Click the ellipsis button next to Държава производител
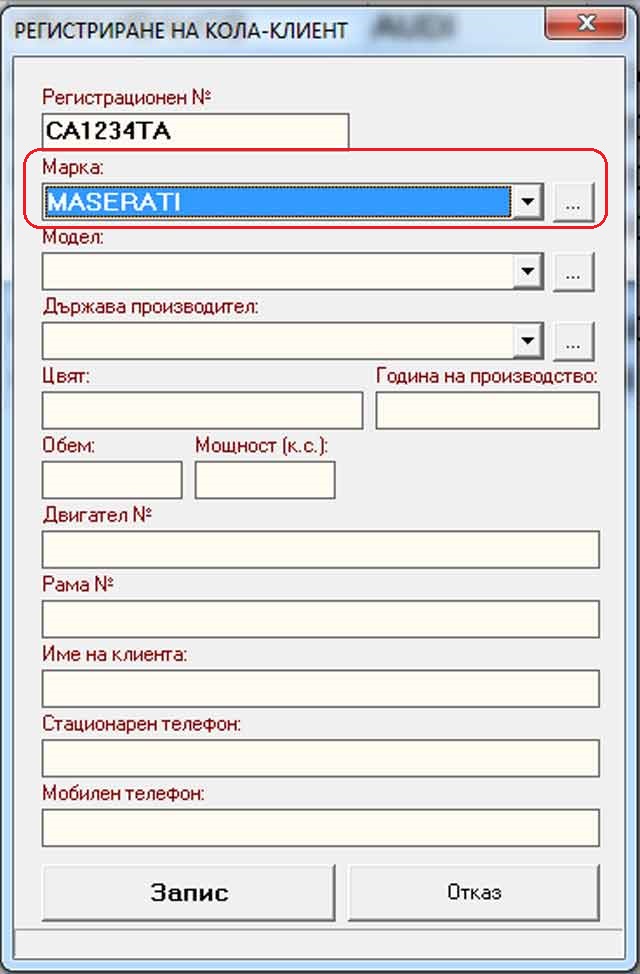The height and width of the screenshot is (974, 640). pos(573,341)
